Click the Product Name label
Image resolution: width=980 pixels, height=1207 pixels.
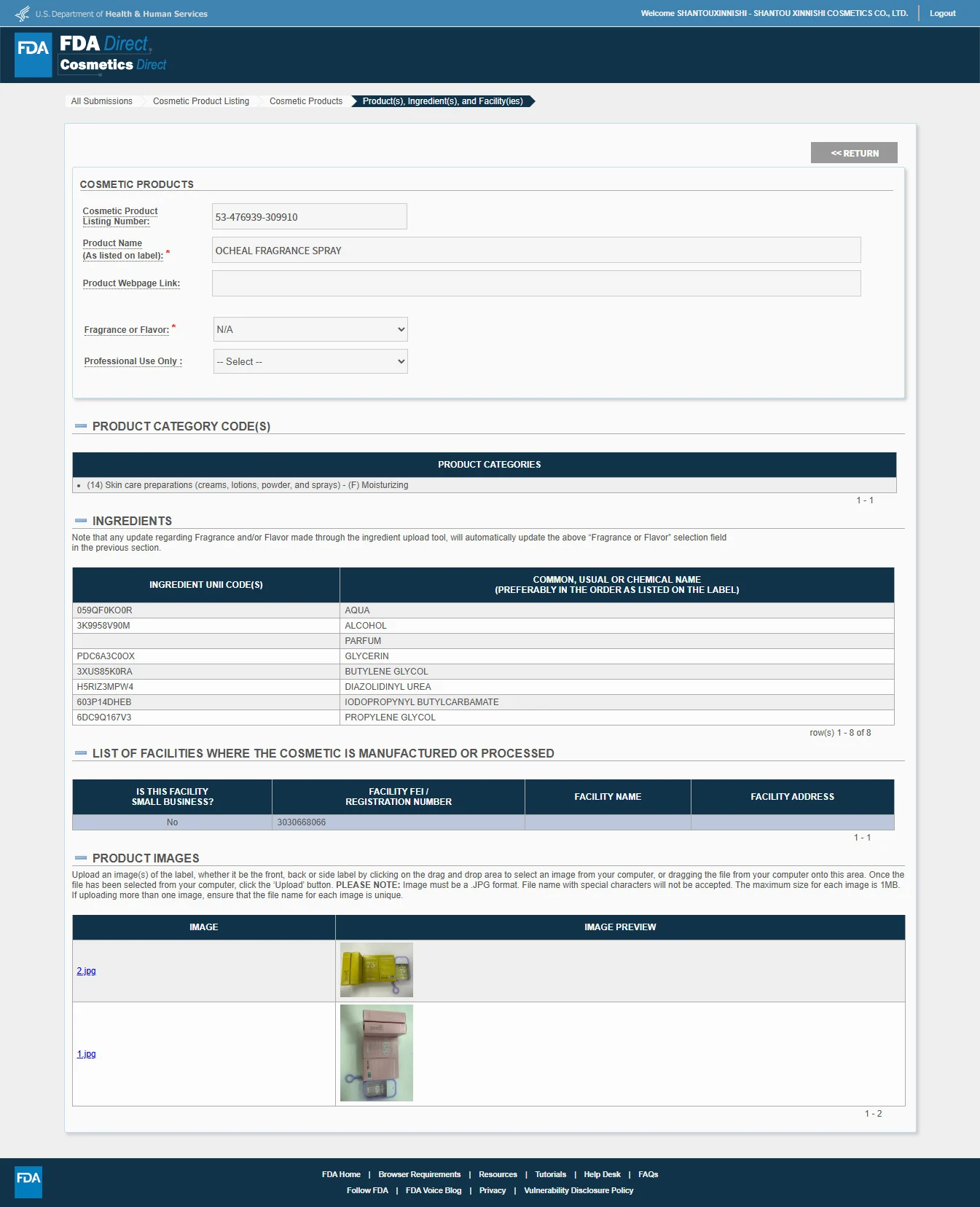point(122,249)
